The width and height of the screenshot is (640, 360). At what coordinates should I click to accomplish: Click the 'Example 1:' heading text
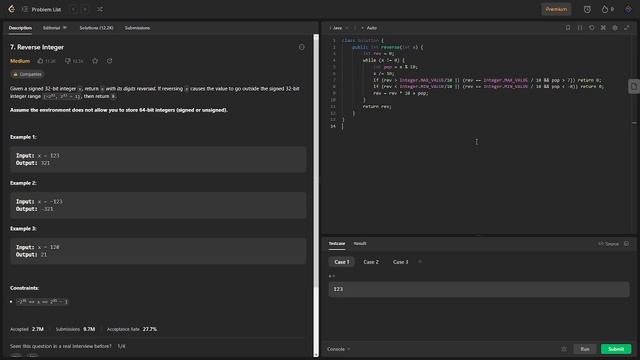pos(23,137)
